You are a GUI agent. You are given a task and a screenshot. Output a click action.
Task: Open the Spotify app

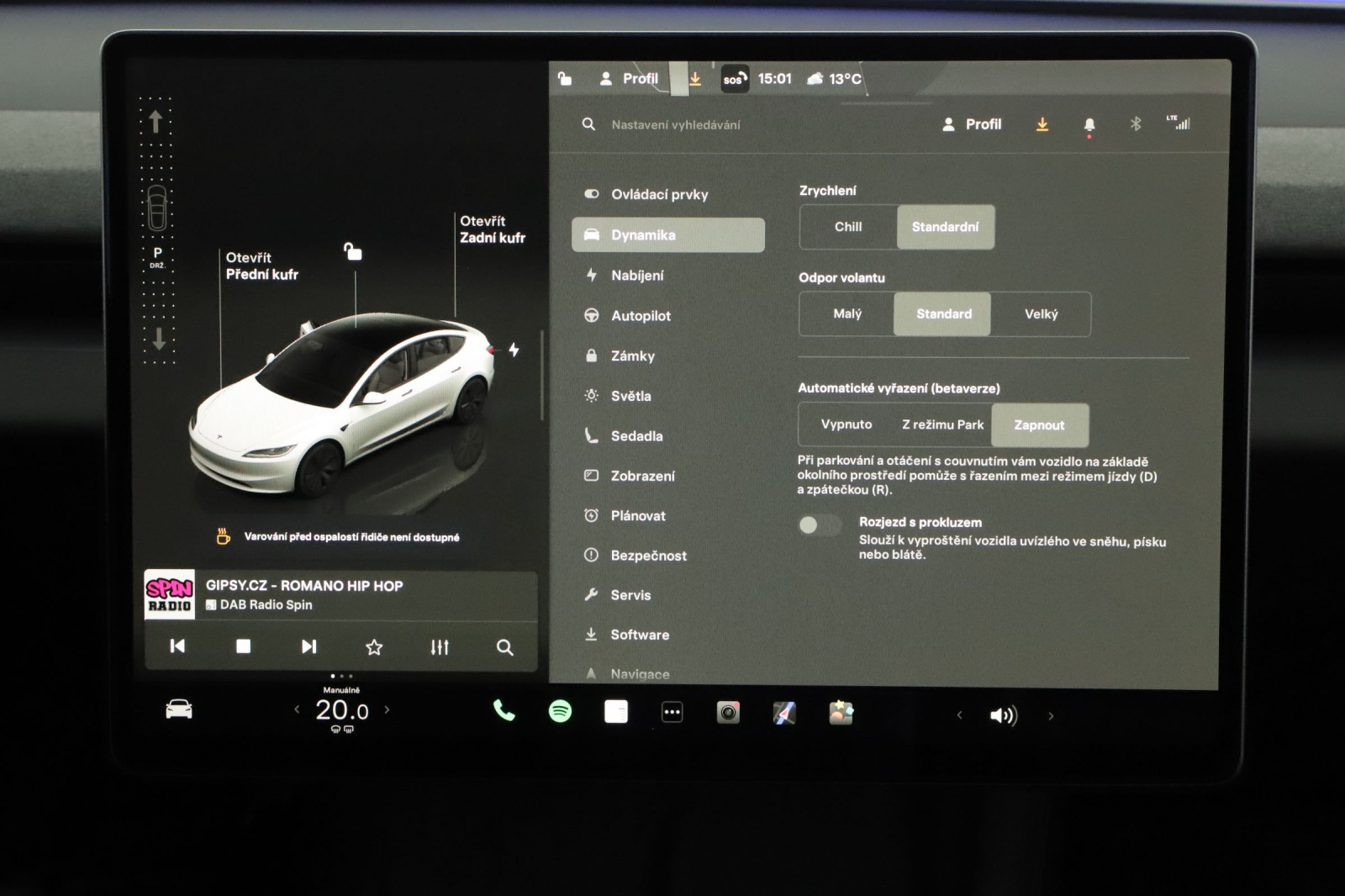click(x=560, y=712)
